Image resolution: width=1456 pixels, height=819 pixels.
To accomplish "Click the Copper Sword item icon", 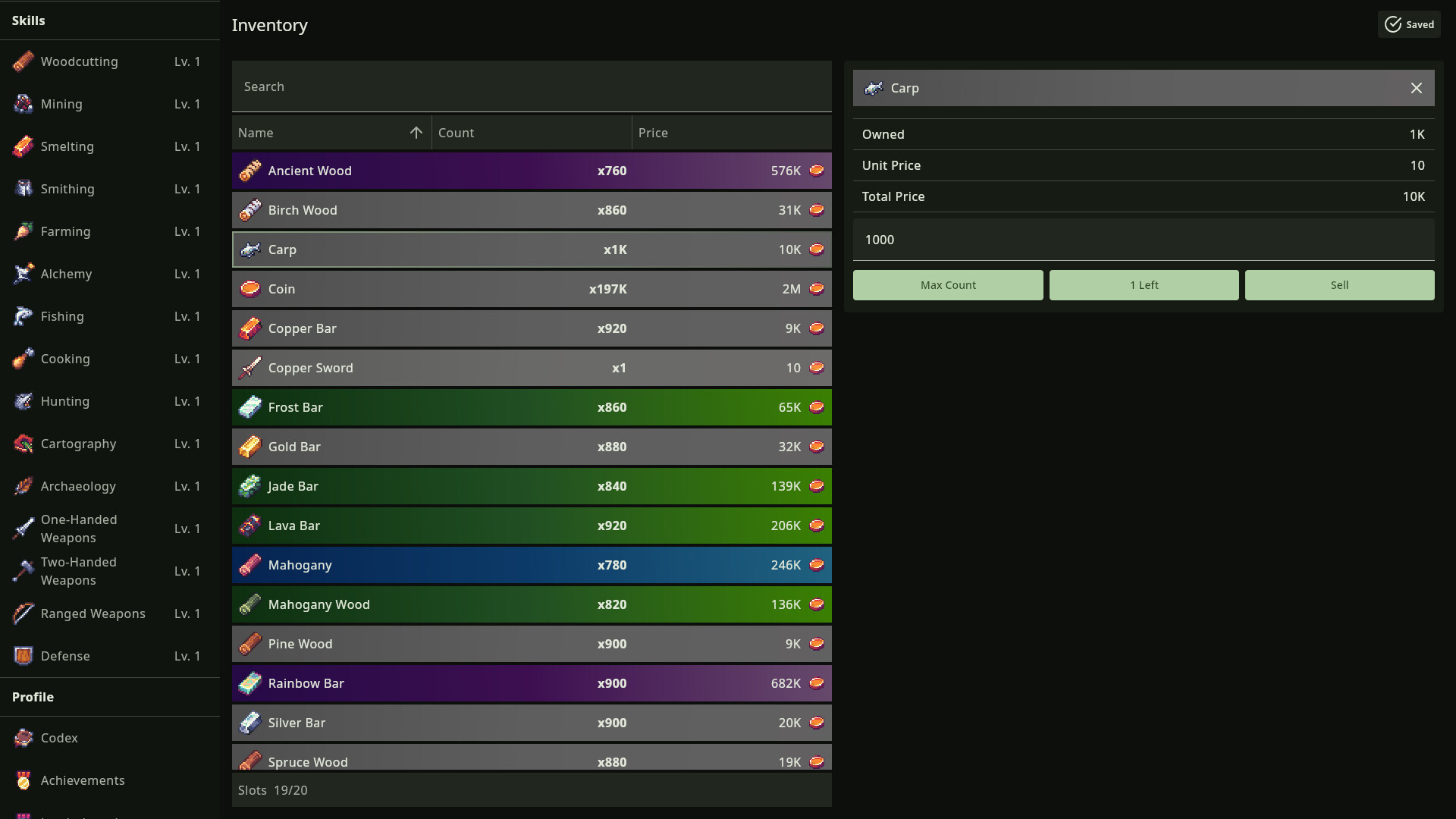I will click(x=250, y=368).
